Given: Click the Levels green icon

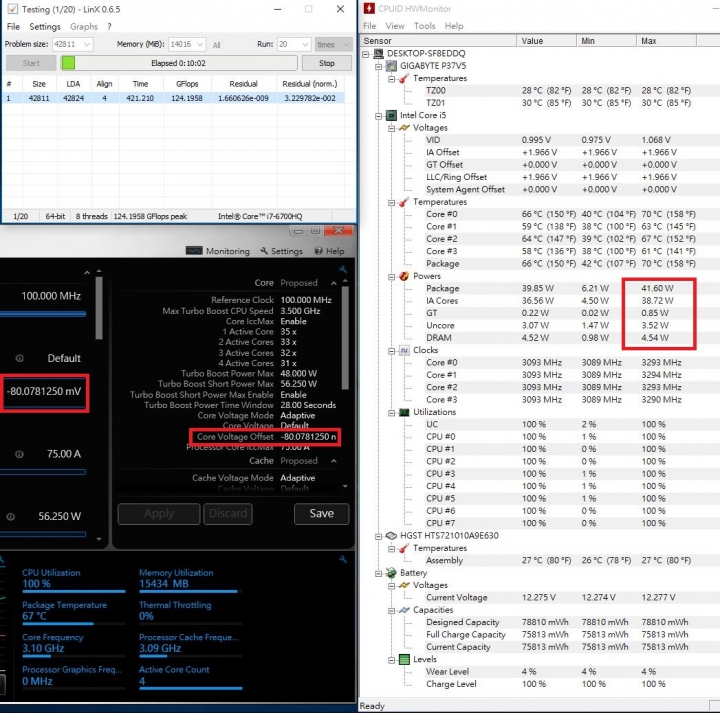Looking at the screenshot, I should [x=404, y=659].
